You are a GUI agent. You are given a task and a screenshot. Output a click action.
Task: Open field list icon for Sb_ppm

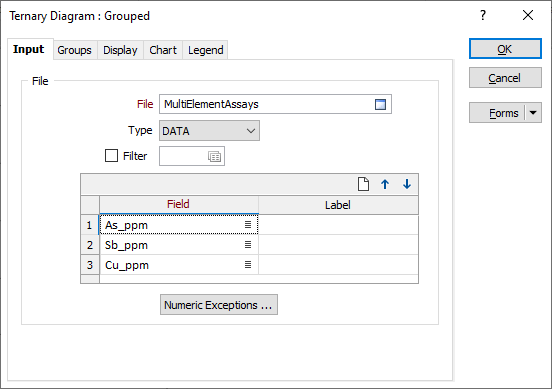[248, 245]
